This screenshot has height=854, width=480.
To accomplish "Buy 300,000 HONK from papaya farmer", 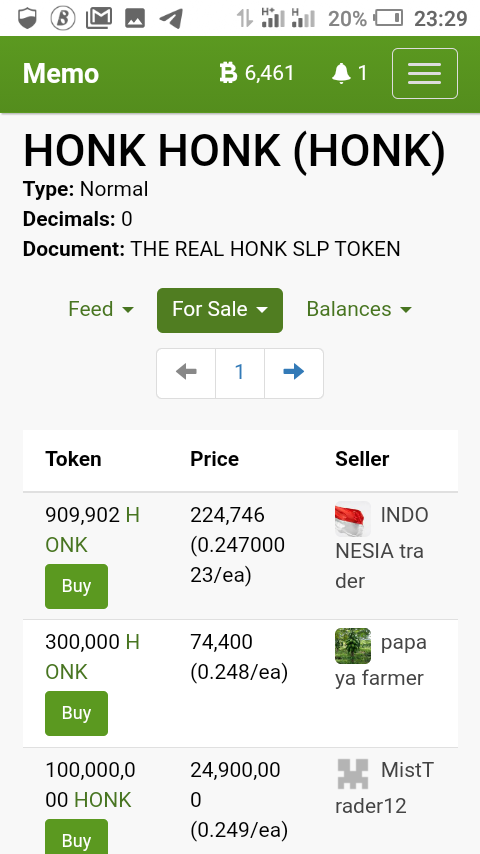I will (x=76, y=713).
